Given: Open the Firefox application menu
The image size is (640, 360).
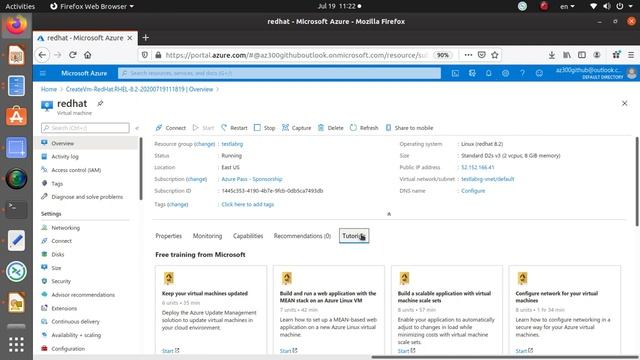Looking at the screenshot, I should coord(631,55).
